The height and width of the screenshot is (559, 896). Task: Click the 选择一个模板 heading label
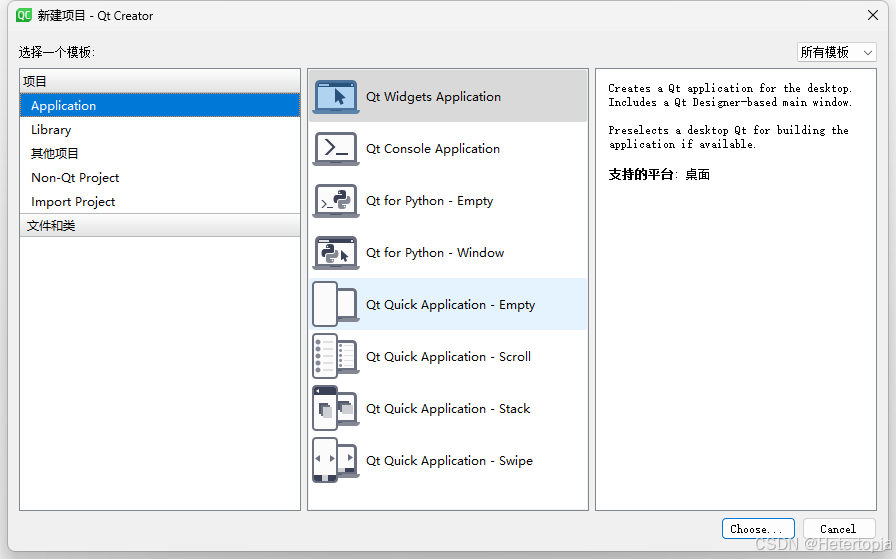(57, 53)
